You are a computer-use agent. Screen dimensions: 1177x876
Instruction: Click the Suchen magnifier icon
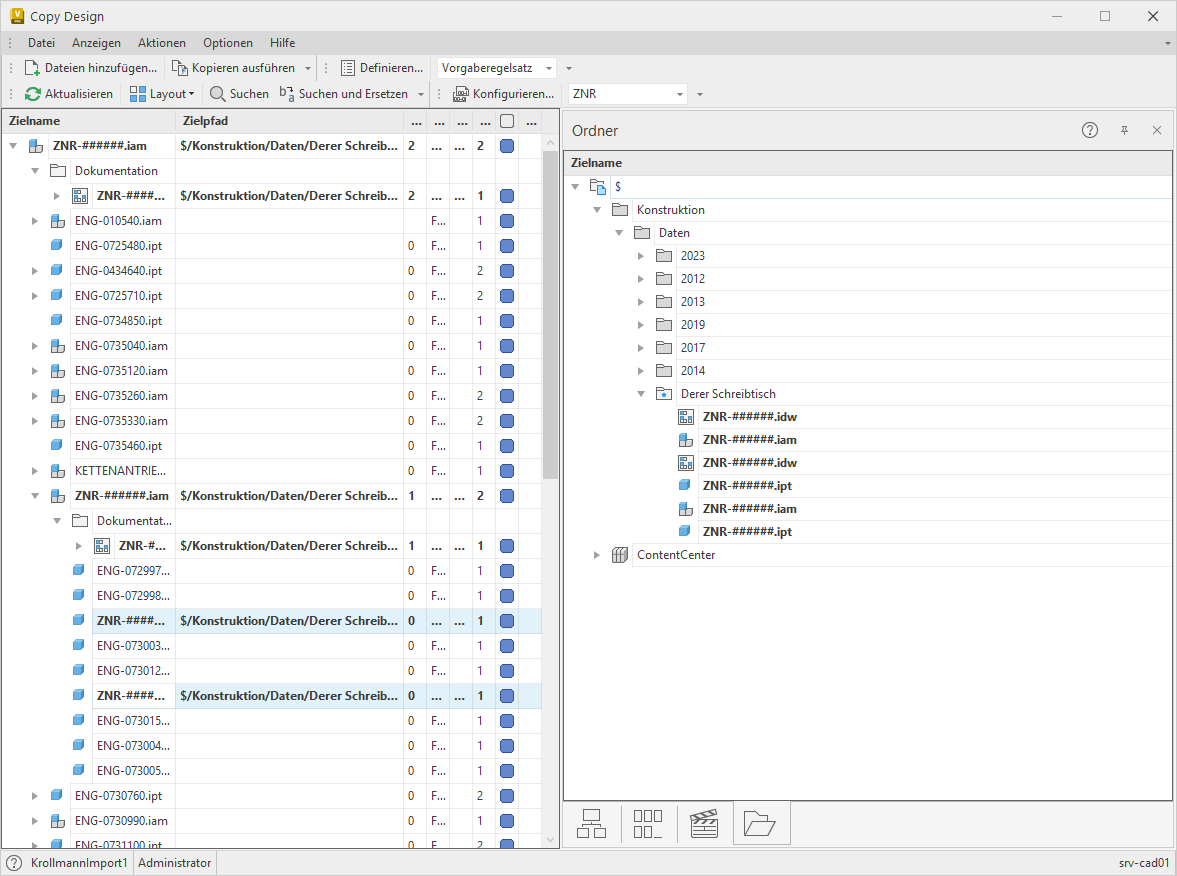point(217,94)
